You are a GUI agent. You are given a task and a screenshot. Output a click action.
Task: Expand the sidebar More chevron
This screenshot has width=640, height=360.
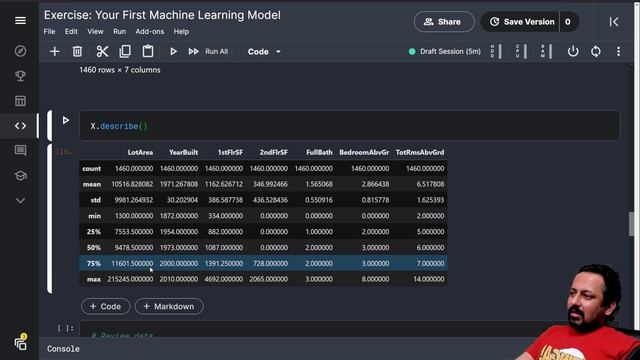20,200
